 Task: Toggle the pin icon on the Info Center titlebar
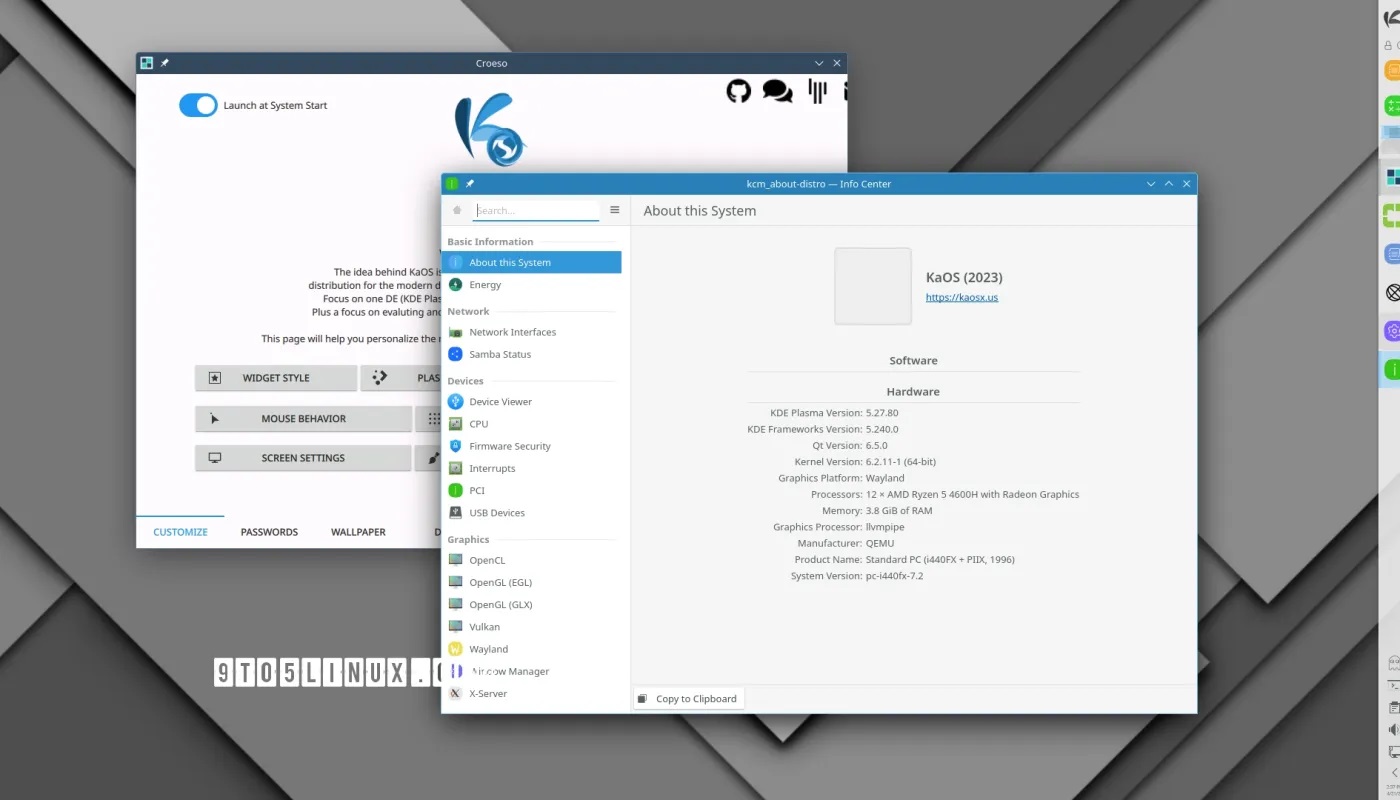click(469, 183)
